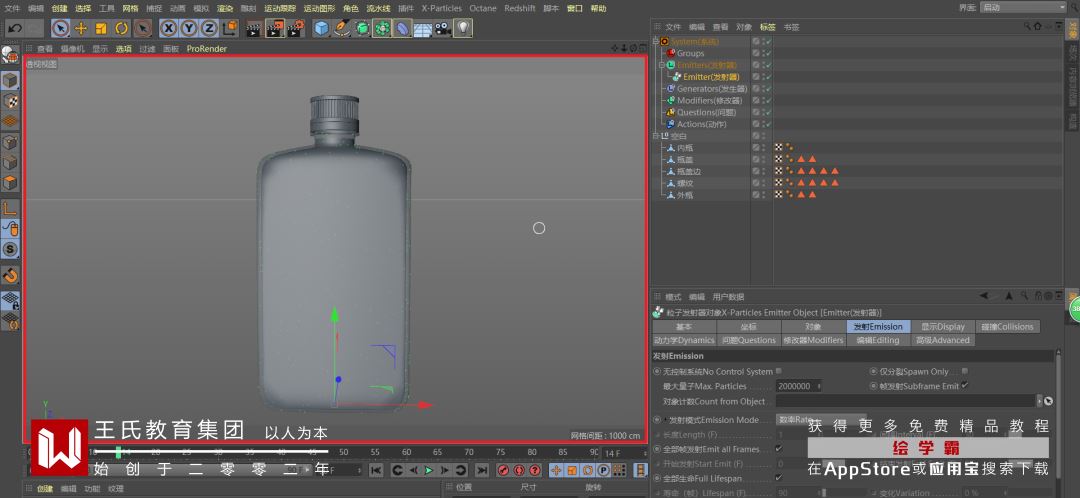Collapse the System tree node

click(657, 41)
